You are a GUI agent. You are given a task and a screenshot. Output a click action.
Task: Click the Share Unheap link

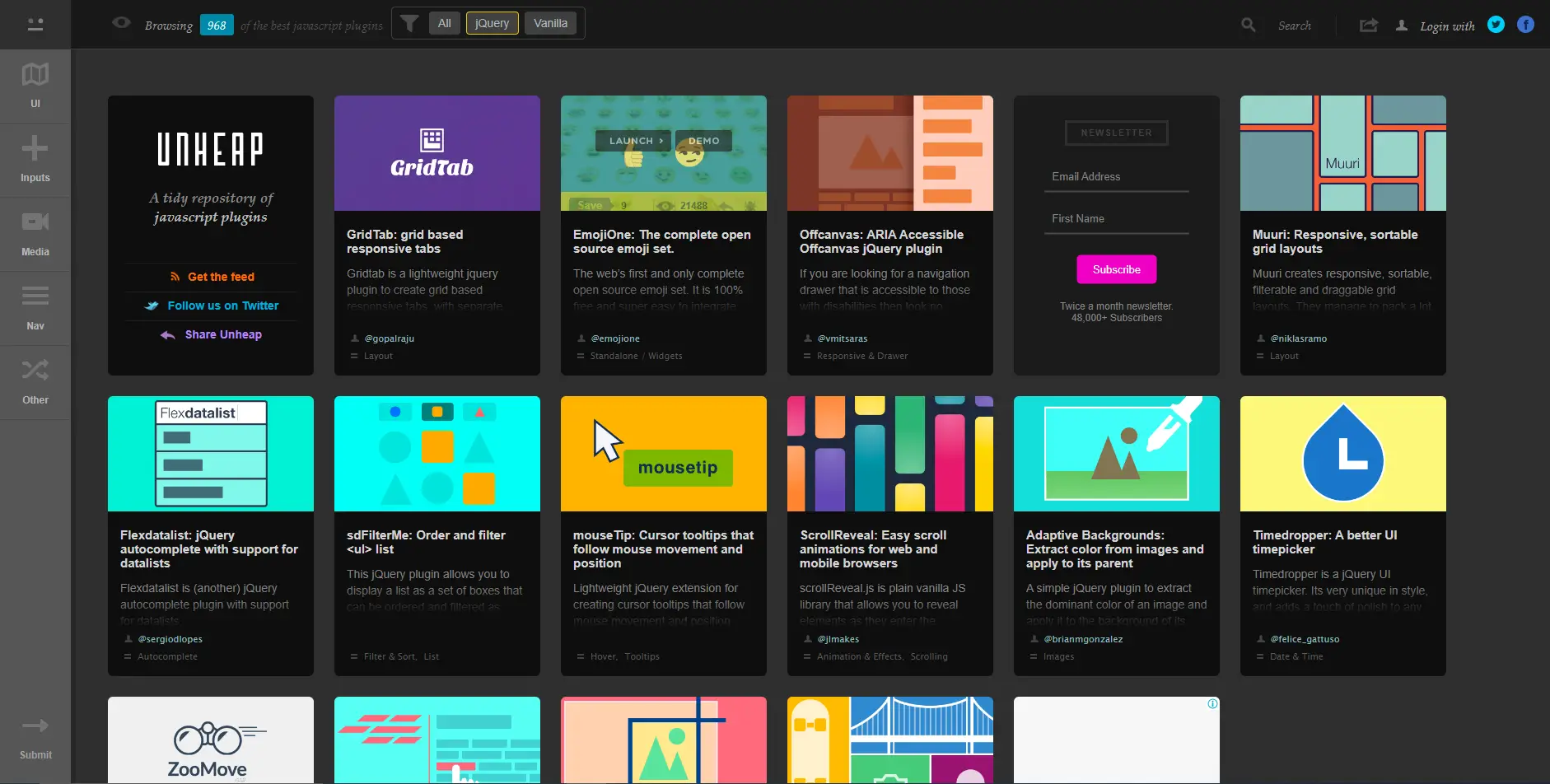tap(212, 334)
